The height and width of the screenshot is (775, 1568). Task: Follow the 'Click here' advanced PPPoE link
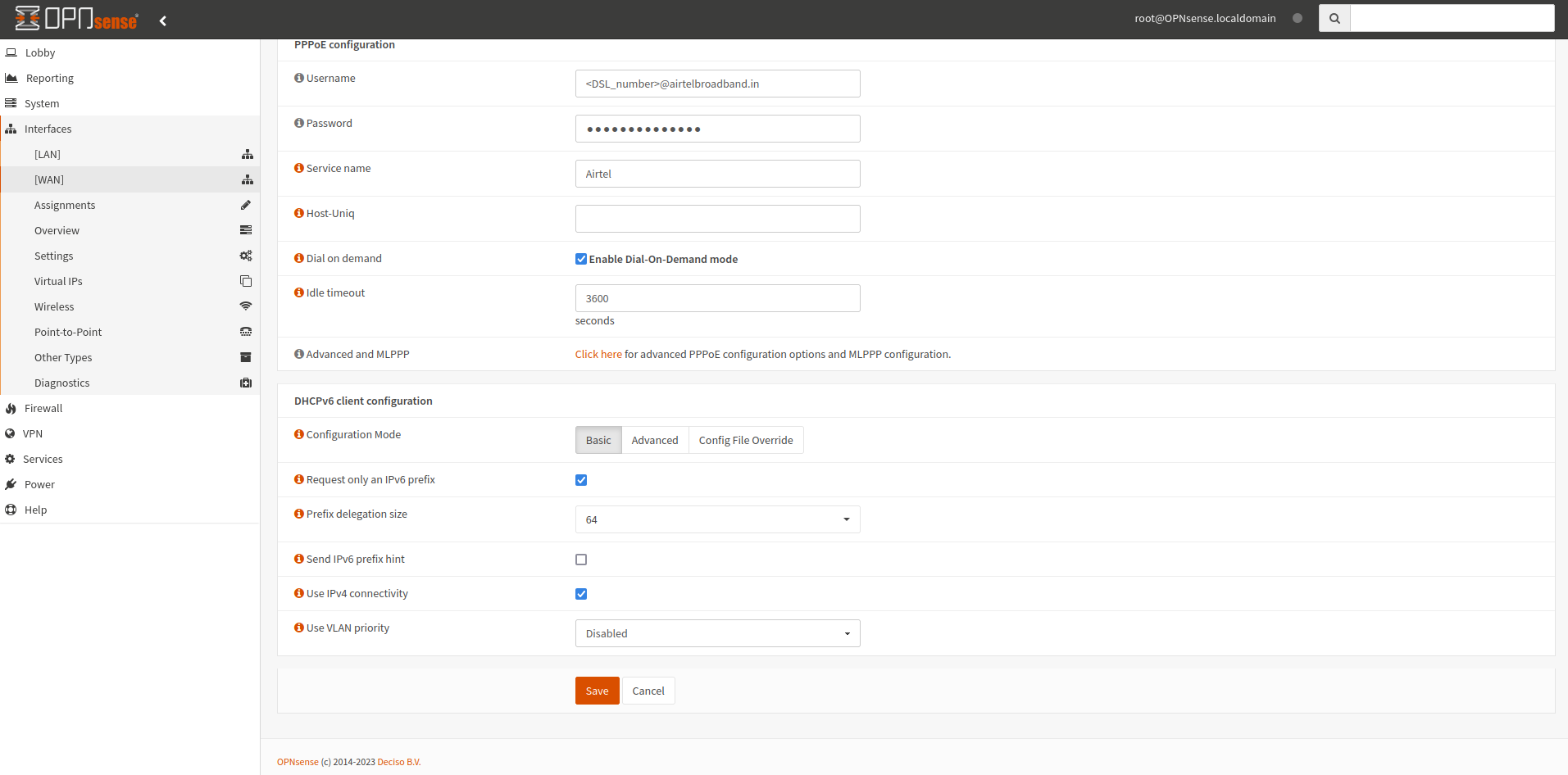click(x=598, y=354)
